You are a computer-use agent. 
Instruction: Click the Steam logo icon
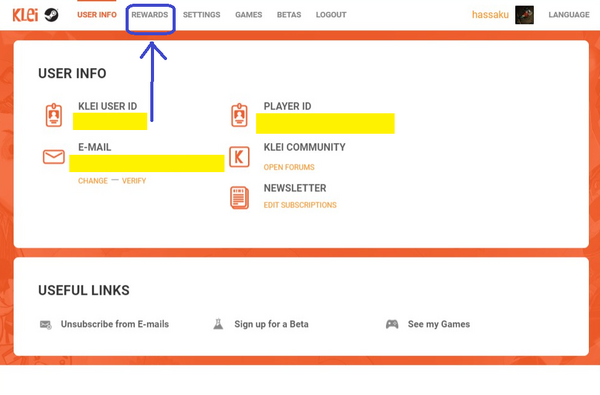point(51,15)
